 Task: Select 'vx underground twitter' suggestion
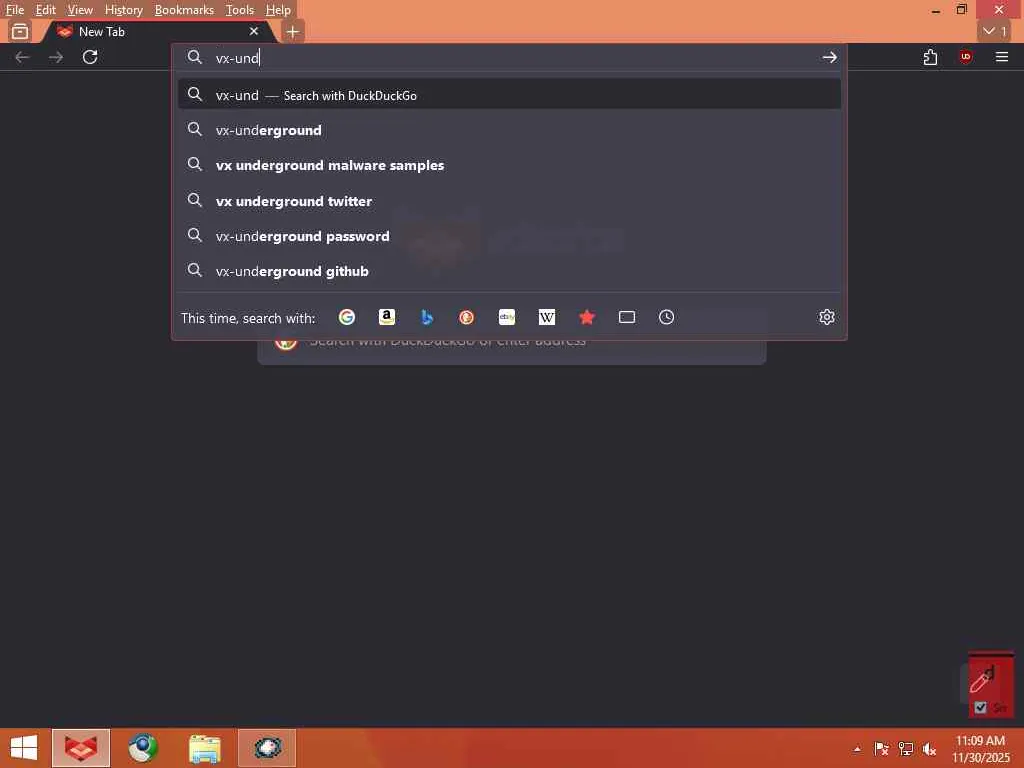[x=509, y=201]
